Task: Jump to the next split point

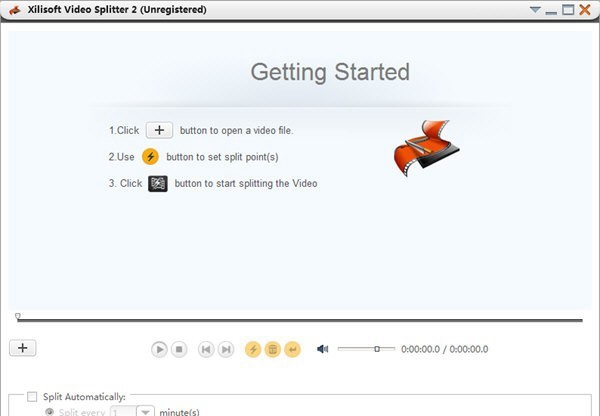Action: (226, 349)
